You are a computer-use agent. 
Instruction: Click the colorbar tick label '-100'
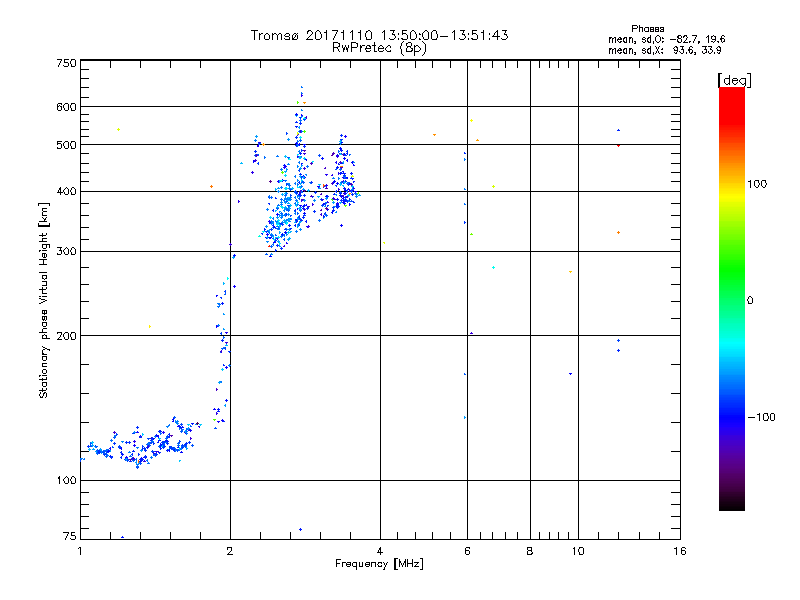click(x=762, y=417)
